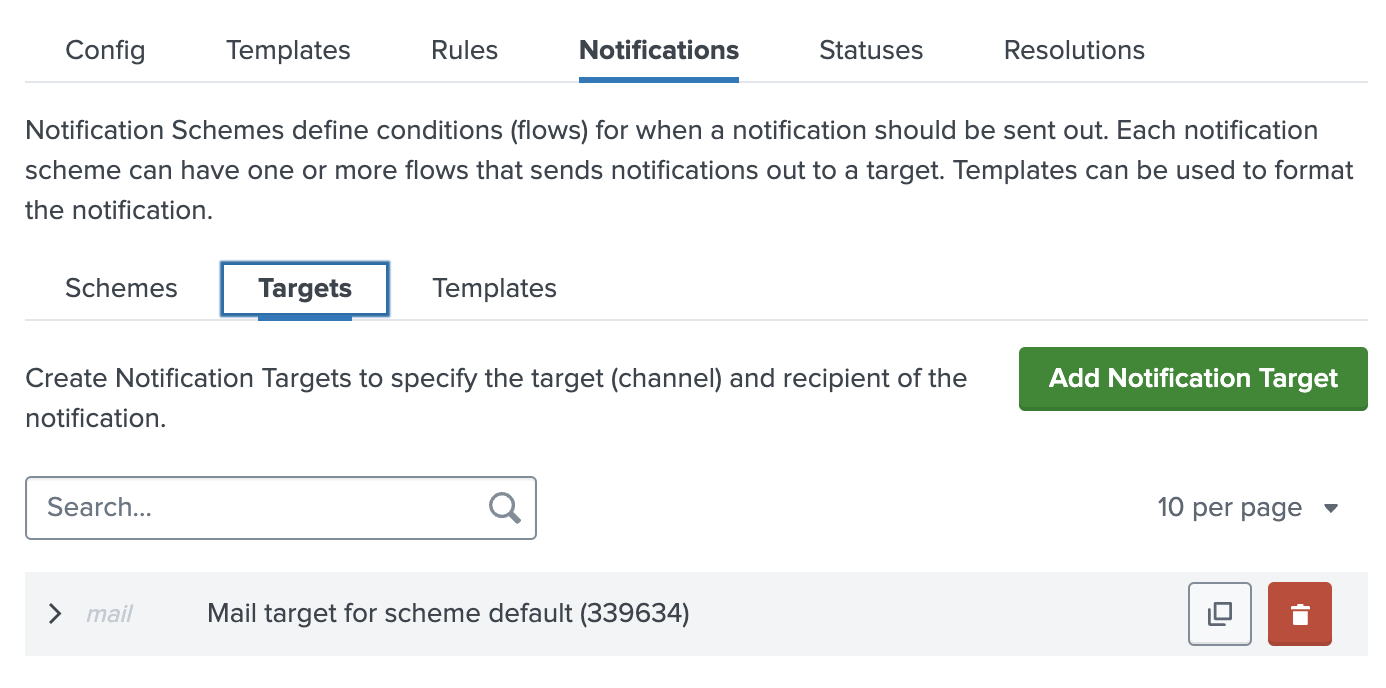Select the Targets sub-tab

click(305, 289)
